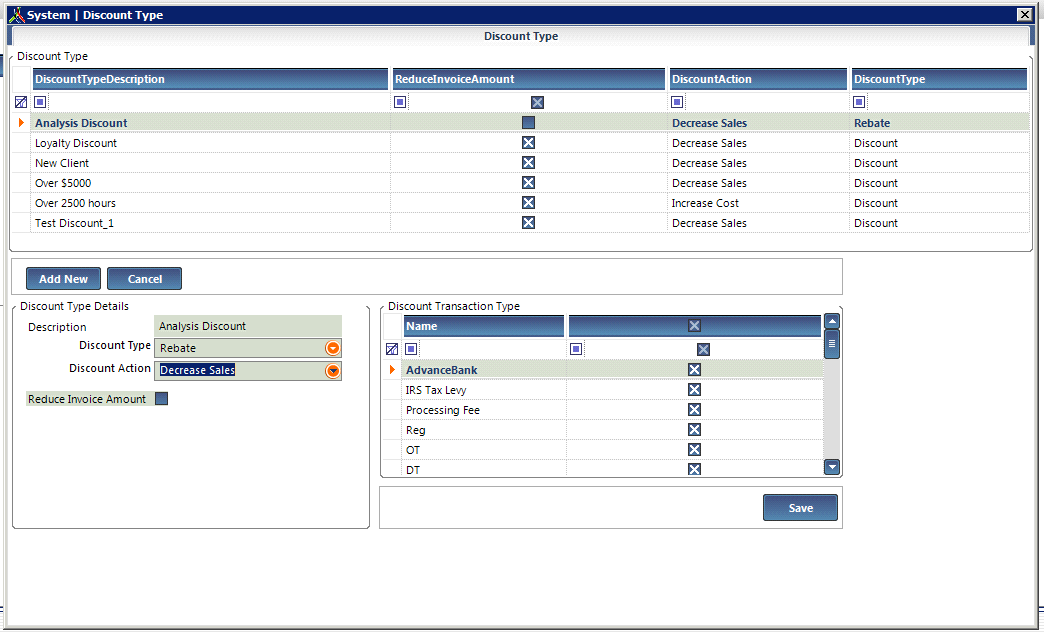The height and width of the screenshot is (632, 1044).
Task: Sort by DiscountAction column header
Action: pyautogui.click(x=758, y=79)
